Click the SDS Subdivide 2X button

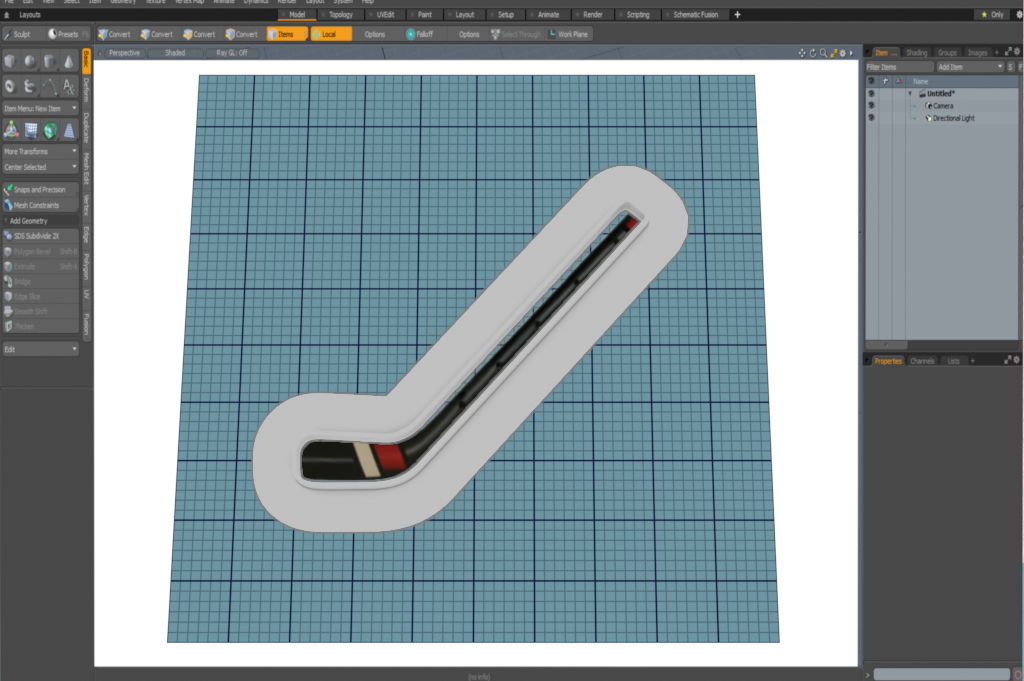40,236
